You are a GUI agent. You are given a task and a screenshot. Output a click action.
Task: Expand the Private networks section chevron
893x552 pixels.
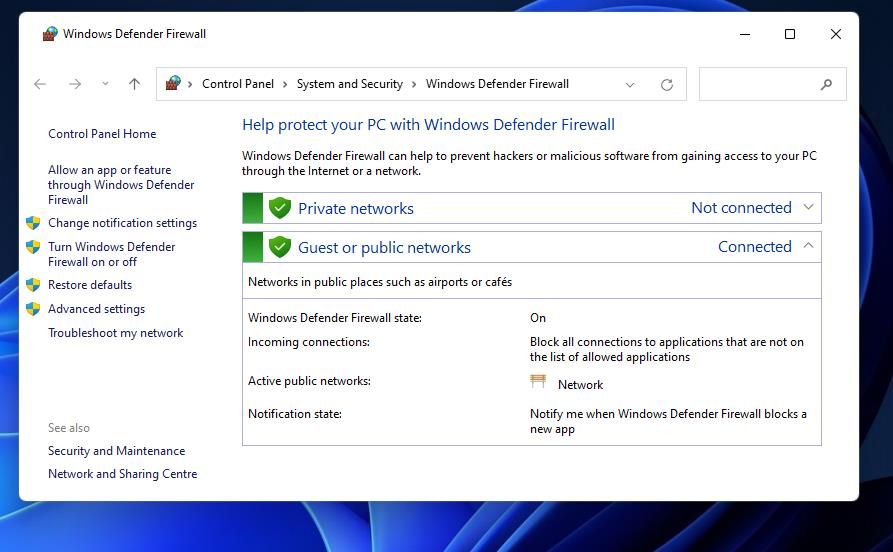pyautogui.click(x=810, y=208)
